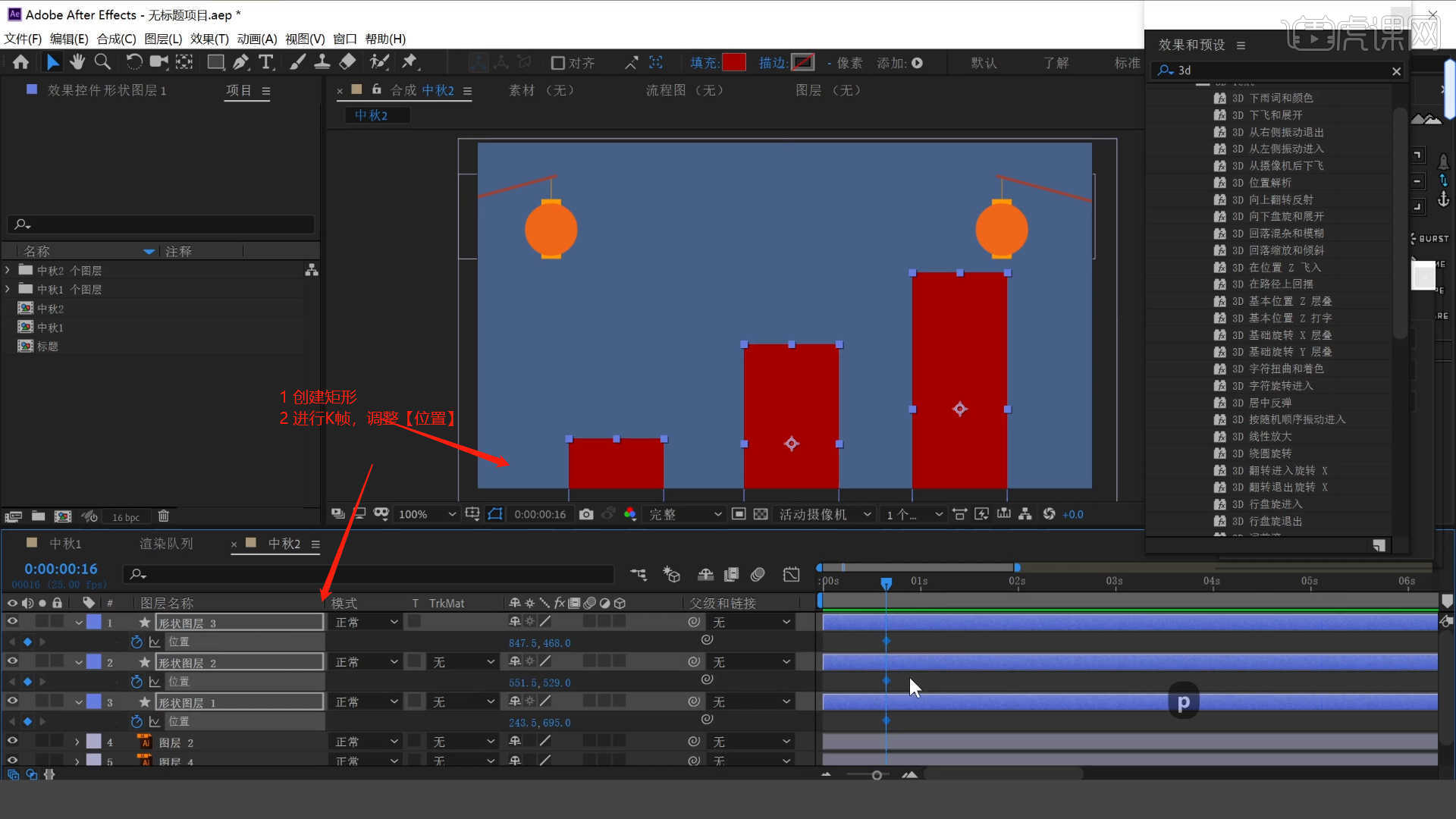
Task: Select the Eraser tool
Action: click(x=347, y=62)
